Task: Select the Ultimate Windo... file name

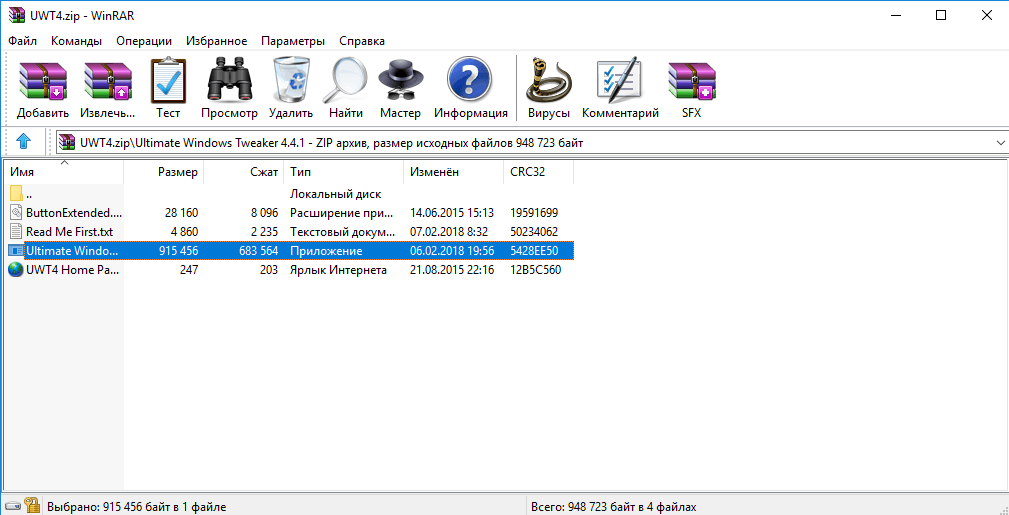Action: (72, 251)
